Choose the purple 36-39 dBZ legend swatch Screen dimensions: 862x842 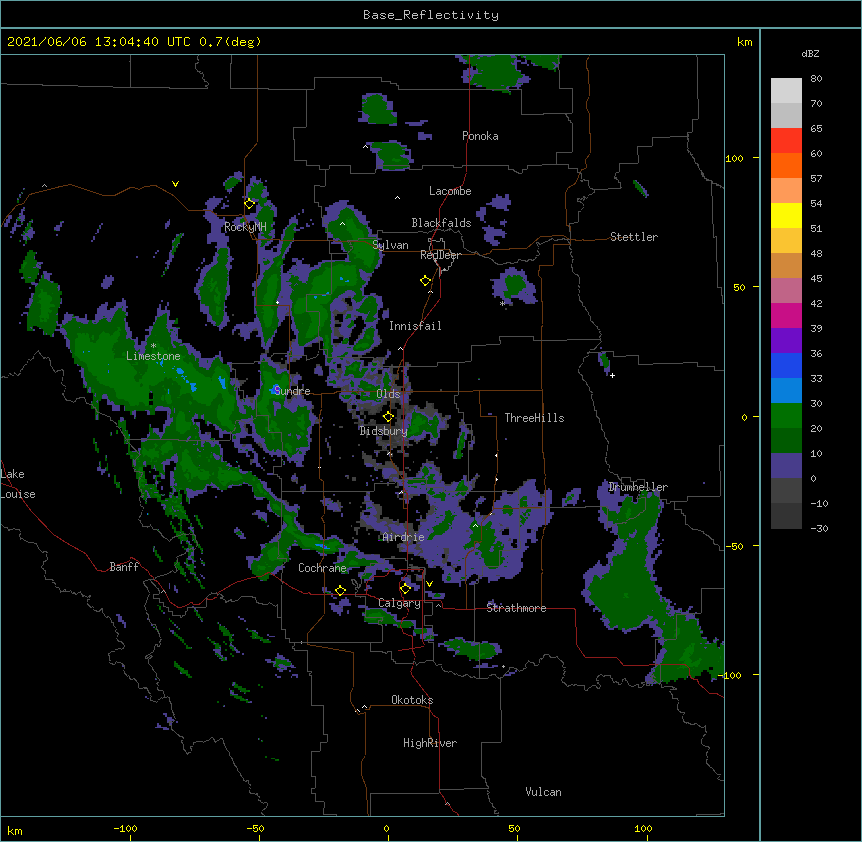pyautogui.click(x=786, y=341)
